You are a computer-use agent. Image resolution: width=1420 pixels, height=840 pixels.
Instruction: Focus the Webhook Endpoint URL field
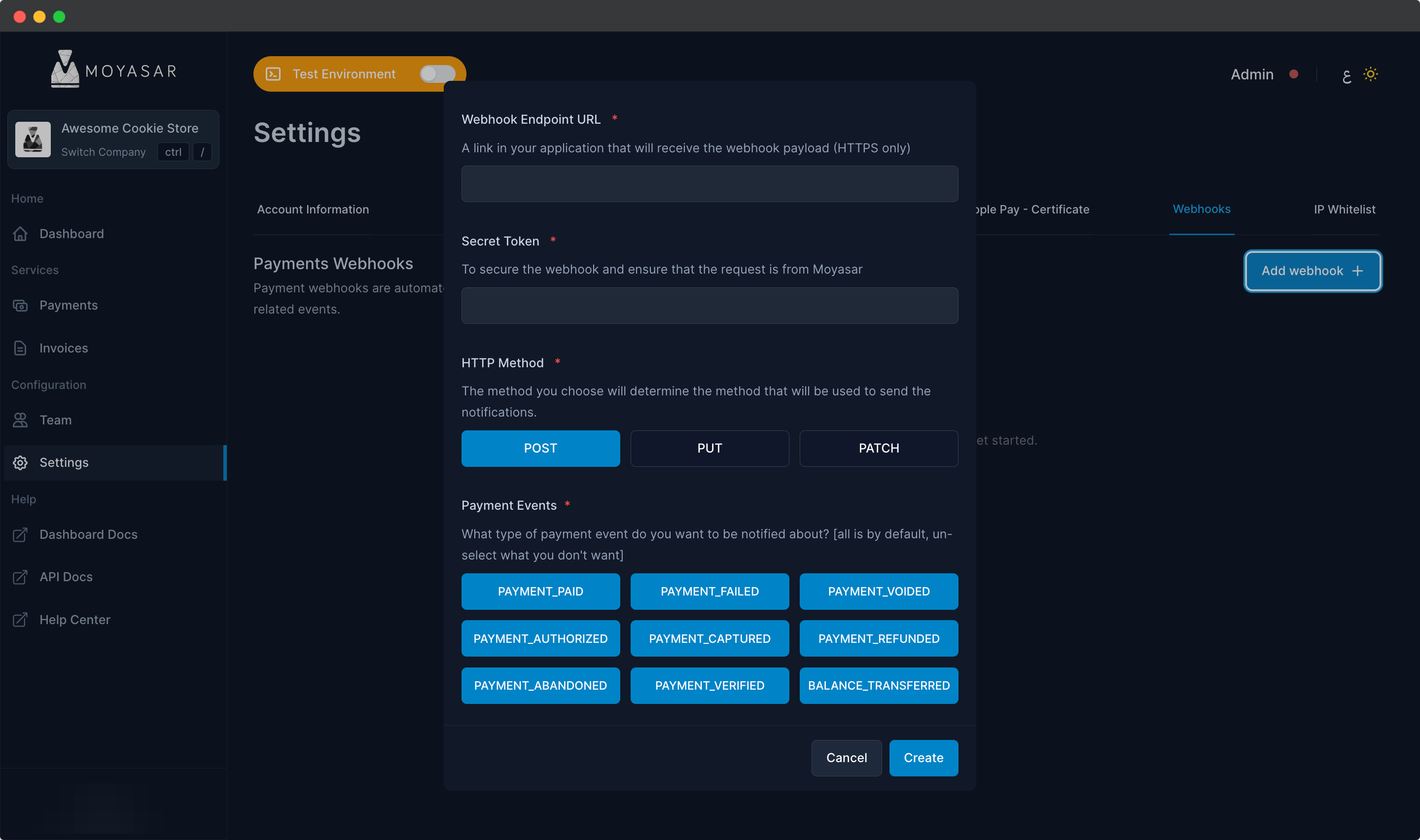(x=709, y=184)
